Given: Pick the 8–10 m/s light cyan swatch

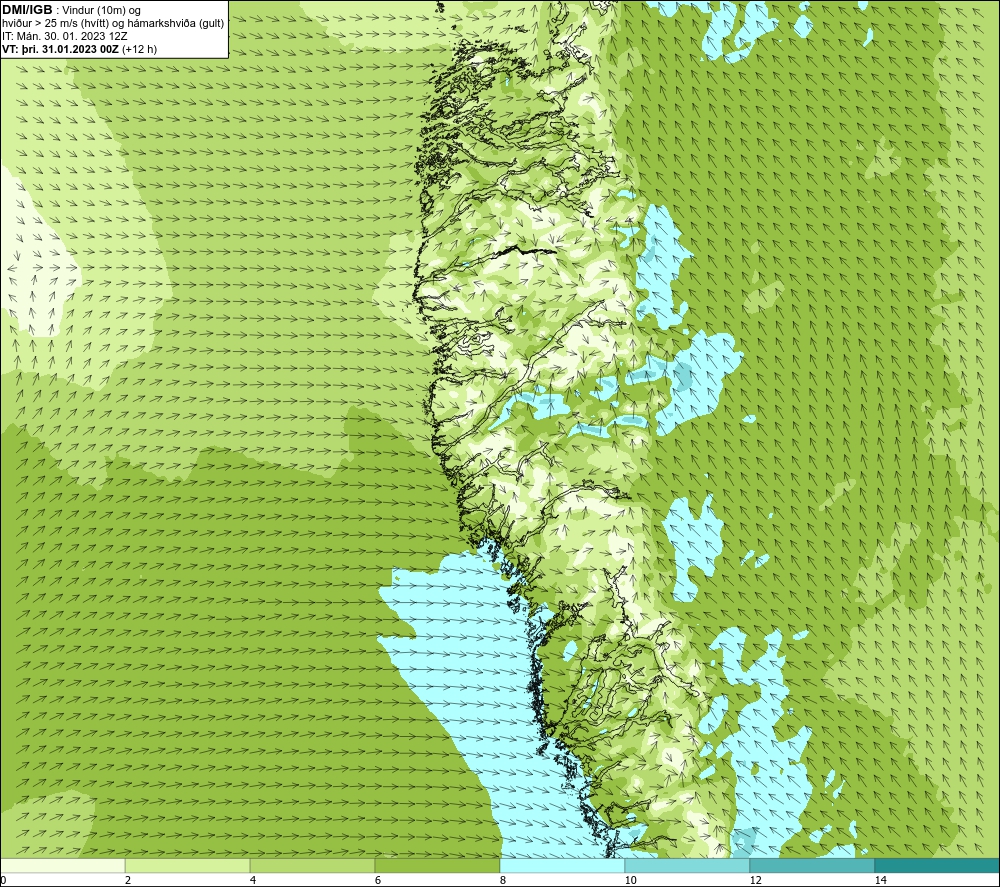Looking at the screenshot, I should [x=562, y=865].
